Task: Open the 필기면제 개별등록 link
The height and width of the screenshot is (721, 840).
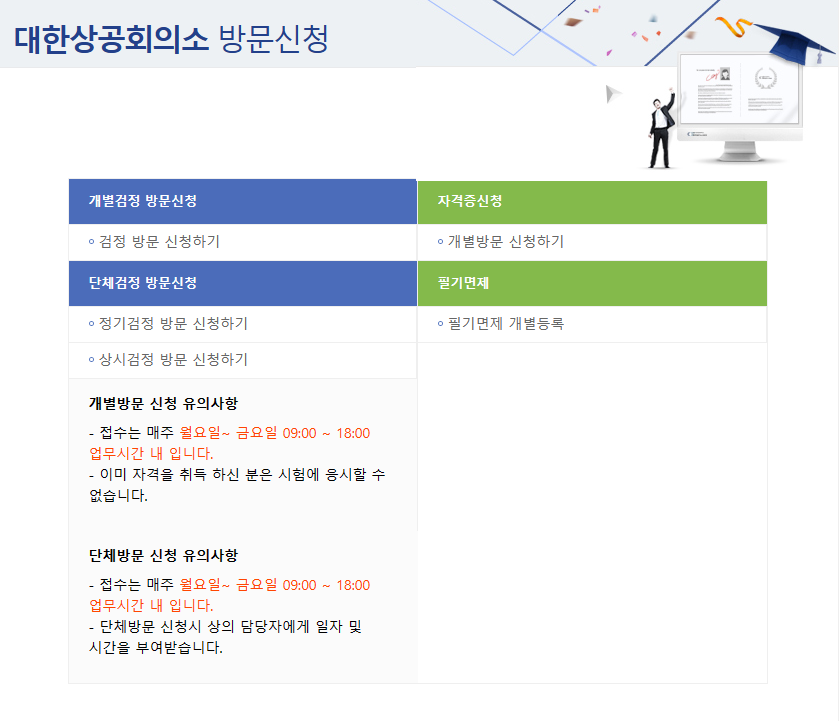Action: click(x=505, y=324)
